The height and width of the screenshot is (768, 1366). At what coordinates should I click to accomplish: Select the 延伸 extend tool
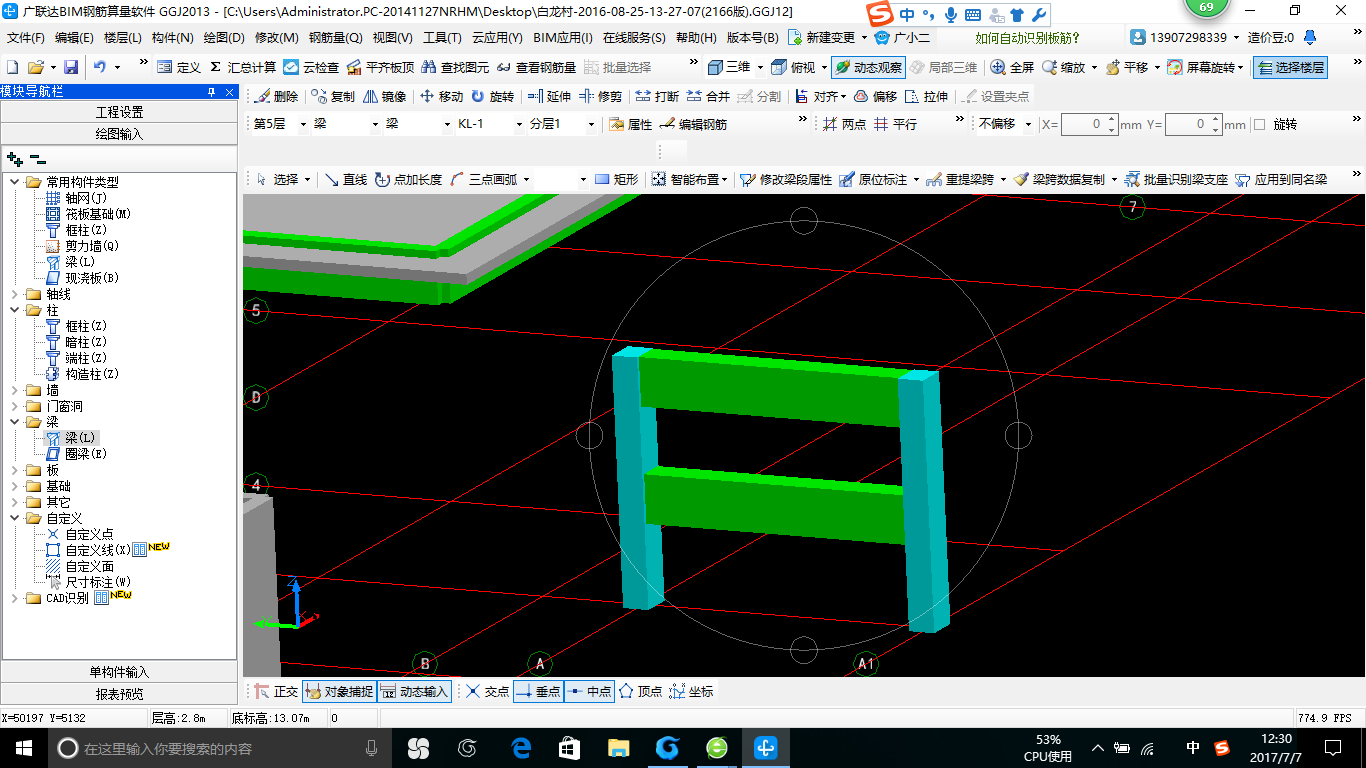click(549, 97)
